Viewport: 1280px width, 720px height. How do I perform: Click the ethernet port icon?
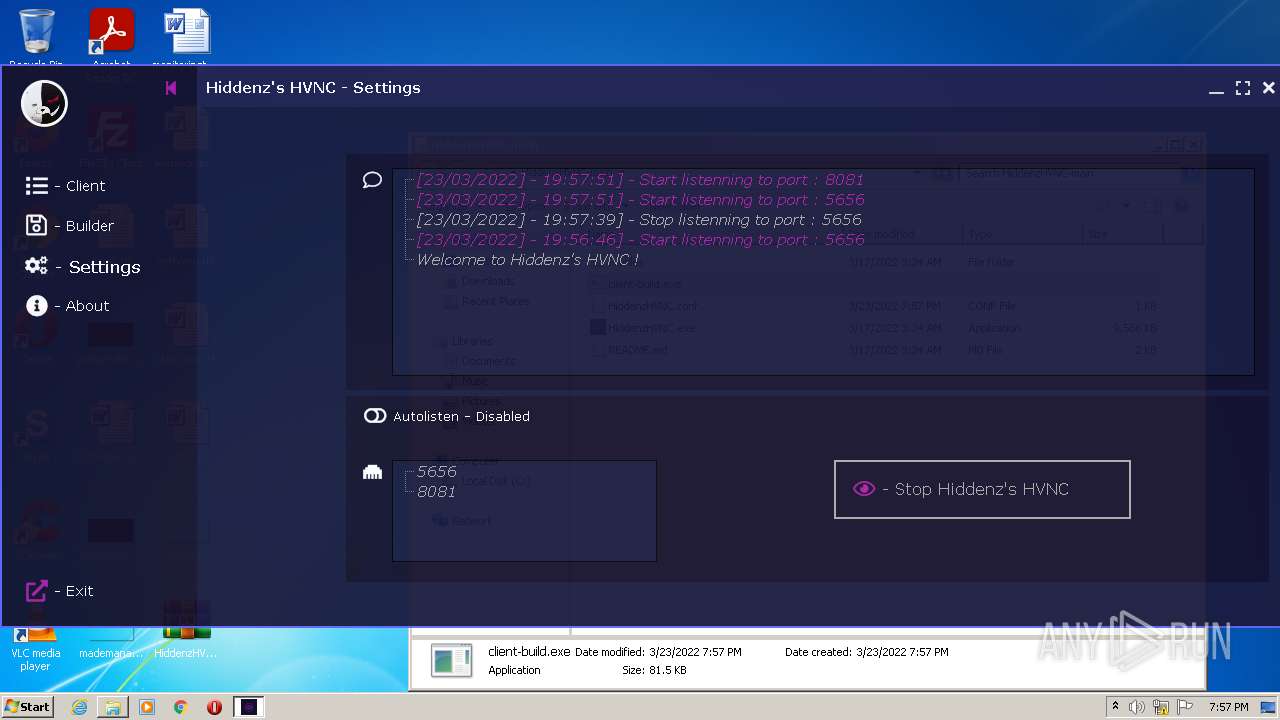point(372,472)
